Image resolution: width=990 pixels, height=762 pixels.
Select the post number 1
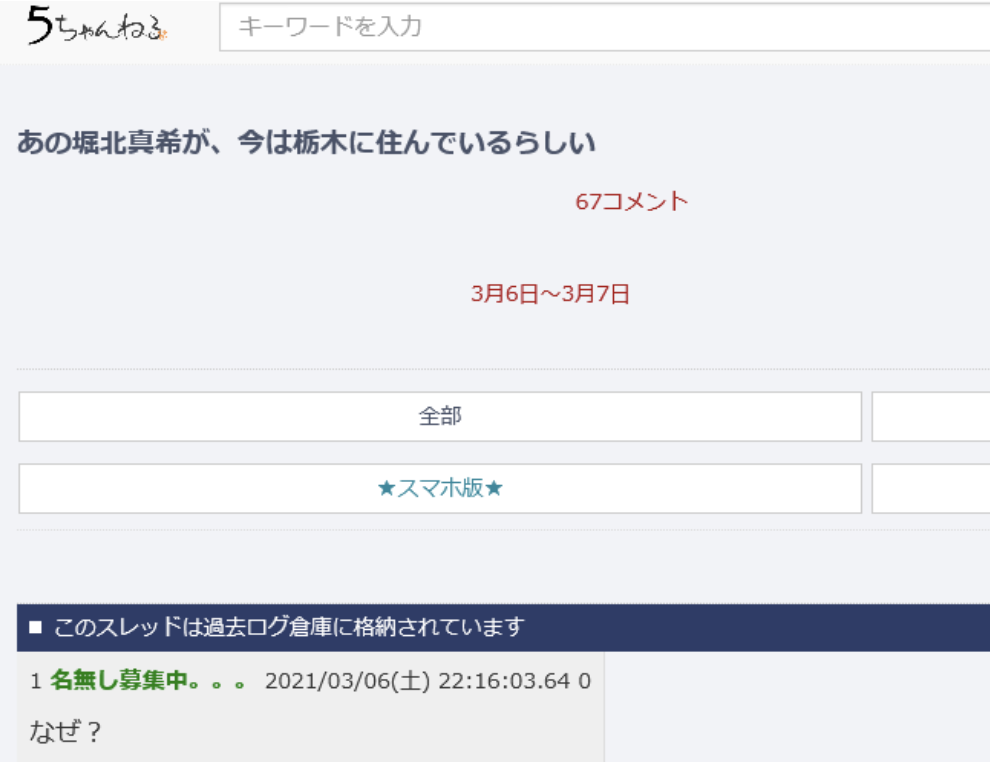pyautogui.click(x=35, y=681)
